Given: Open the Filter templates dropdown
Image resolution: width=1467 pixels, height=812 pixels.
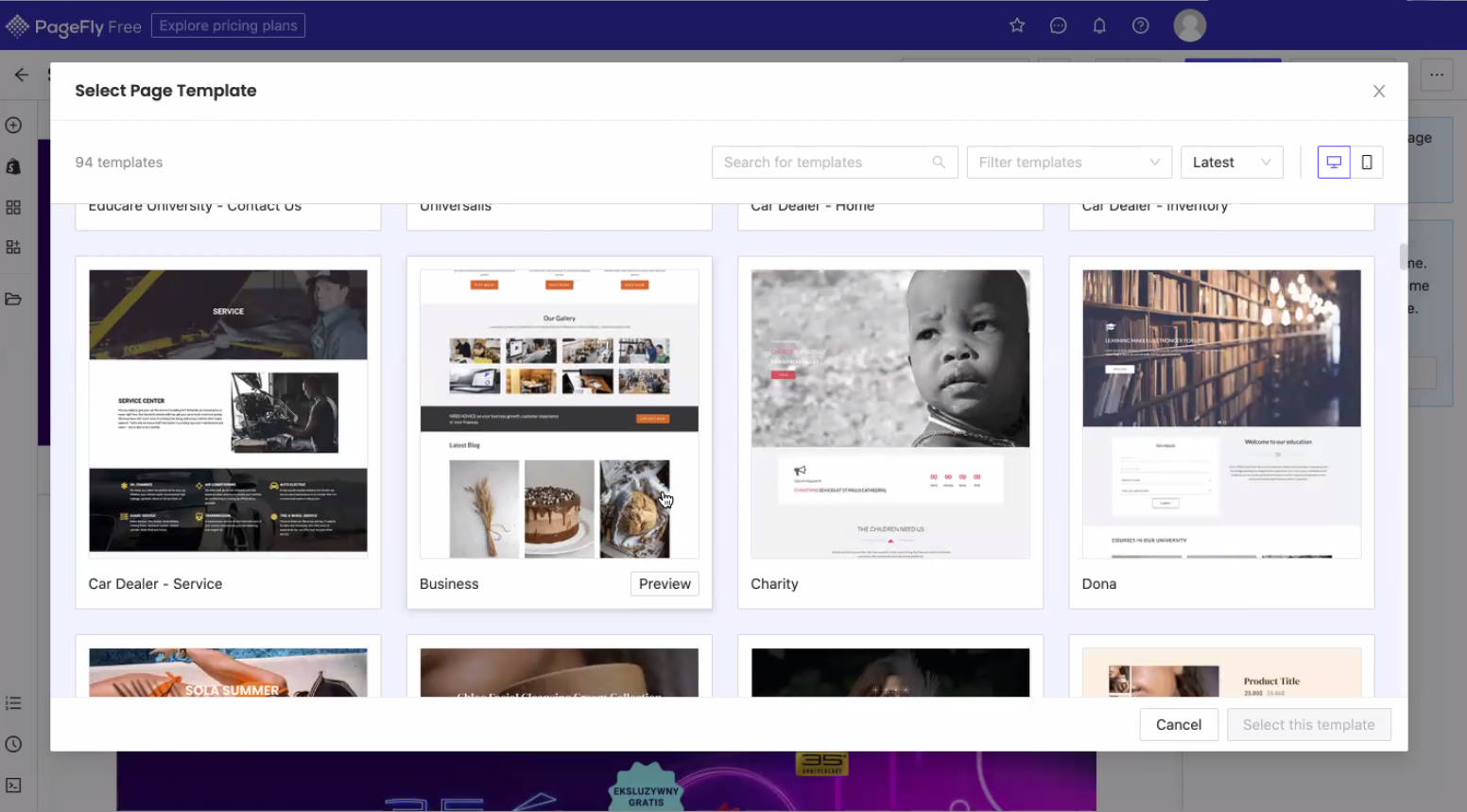Looking at the screenshot, I should pyautogui.click(x=1069, y=163).
